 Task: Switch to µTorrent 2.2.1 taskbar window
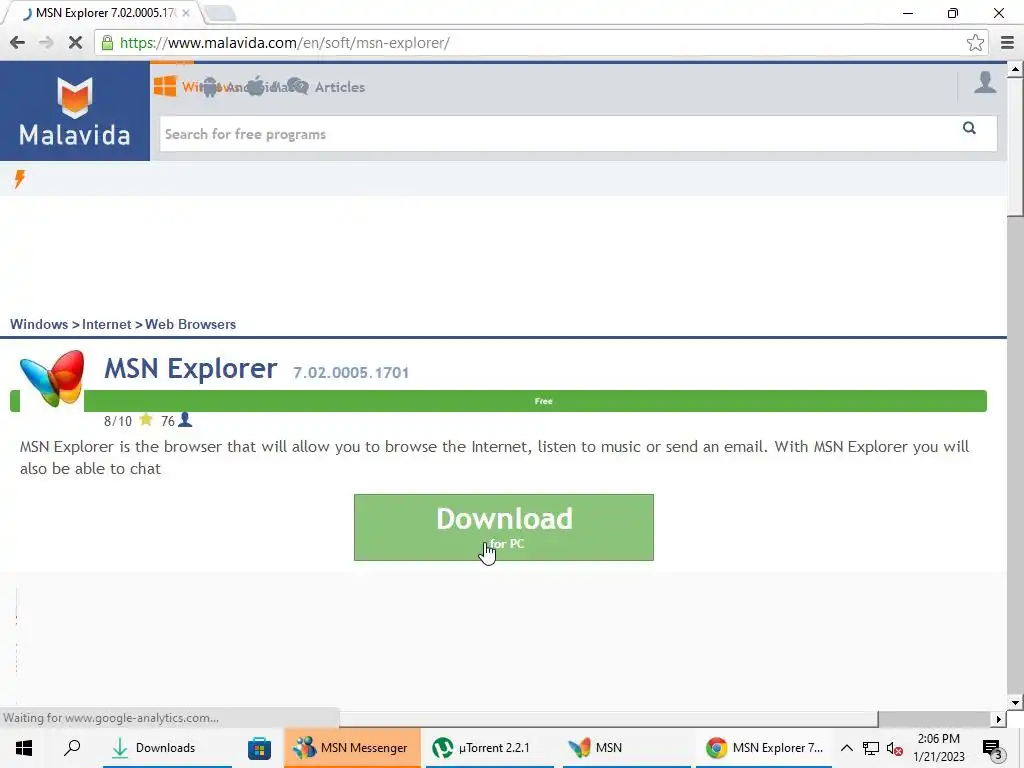[x=490, y=748]
